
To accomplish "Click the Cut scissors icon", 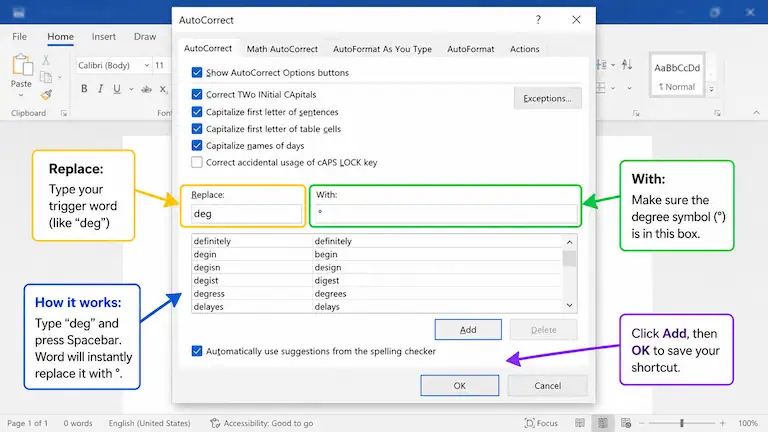I will (46, 60).
